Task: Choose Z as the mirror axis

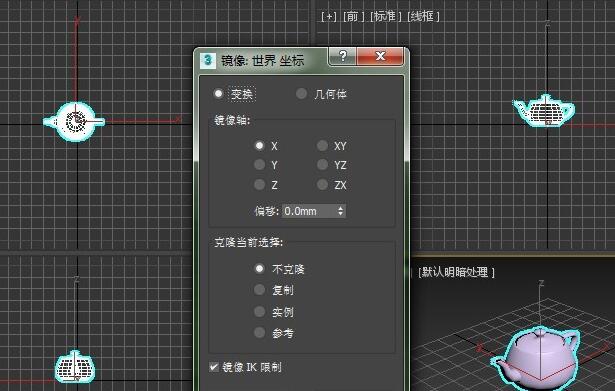Action: click(x=259, y=184)
